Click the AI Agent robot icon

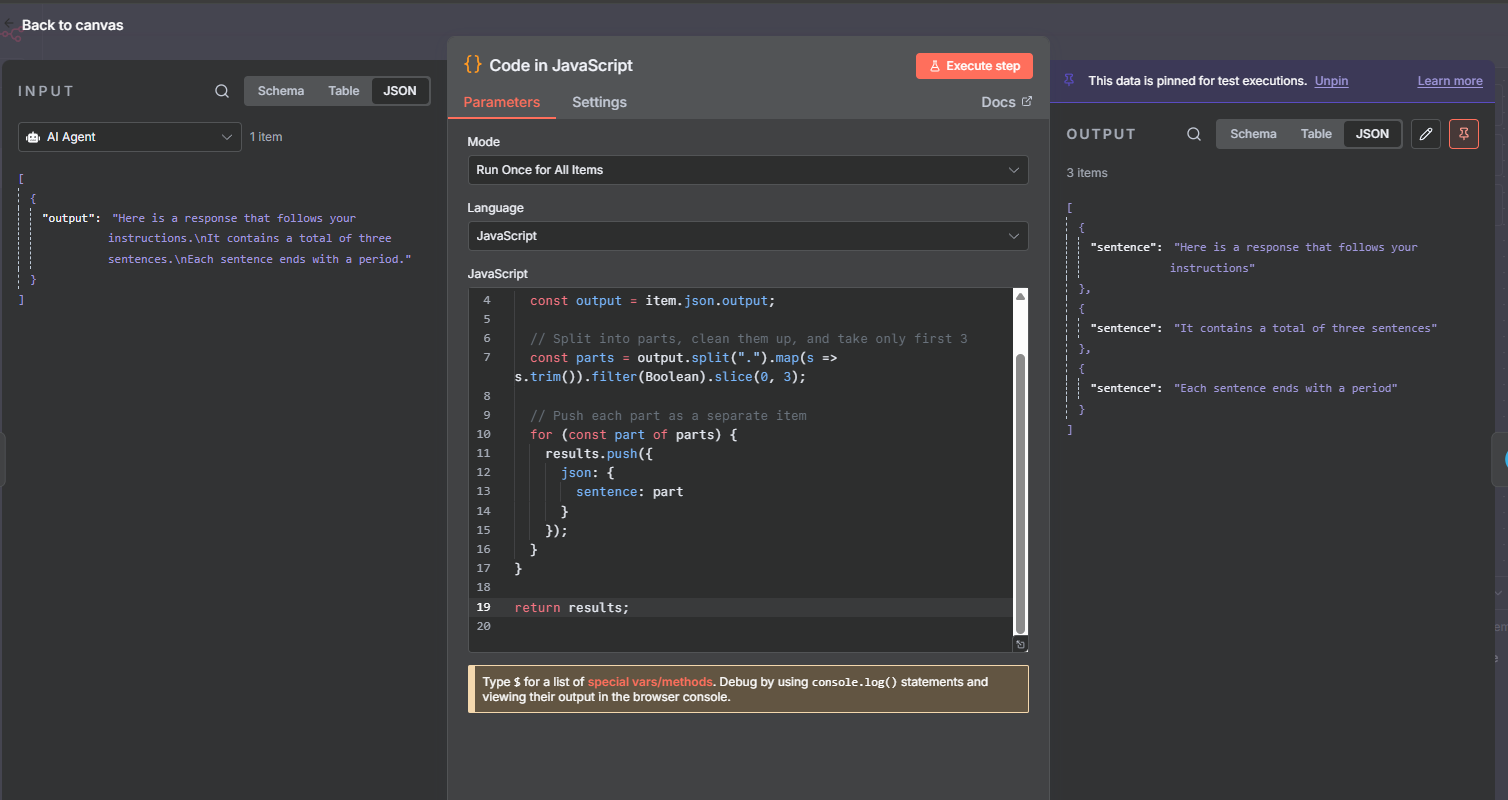point(33,137)
